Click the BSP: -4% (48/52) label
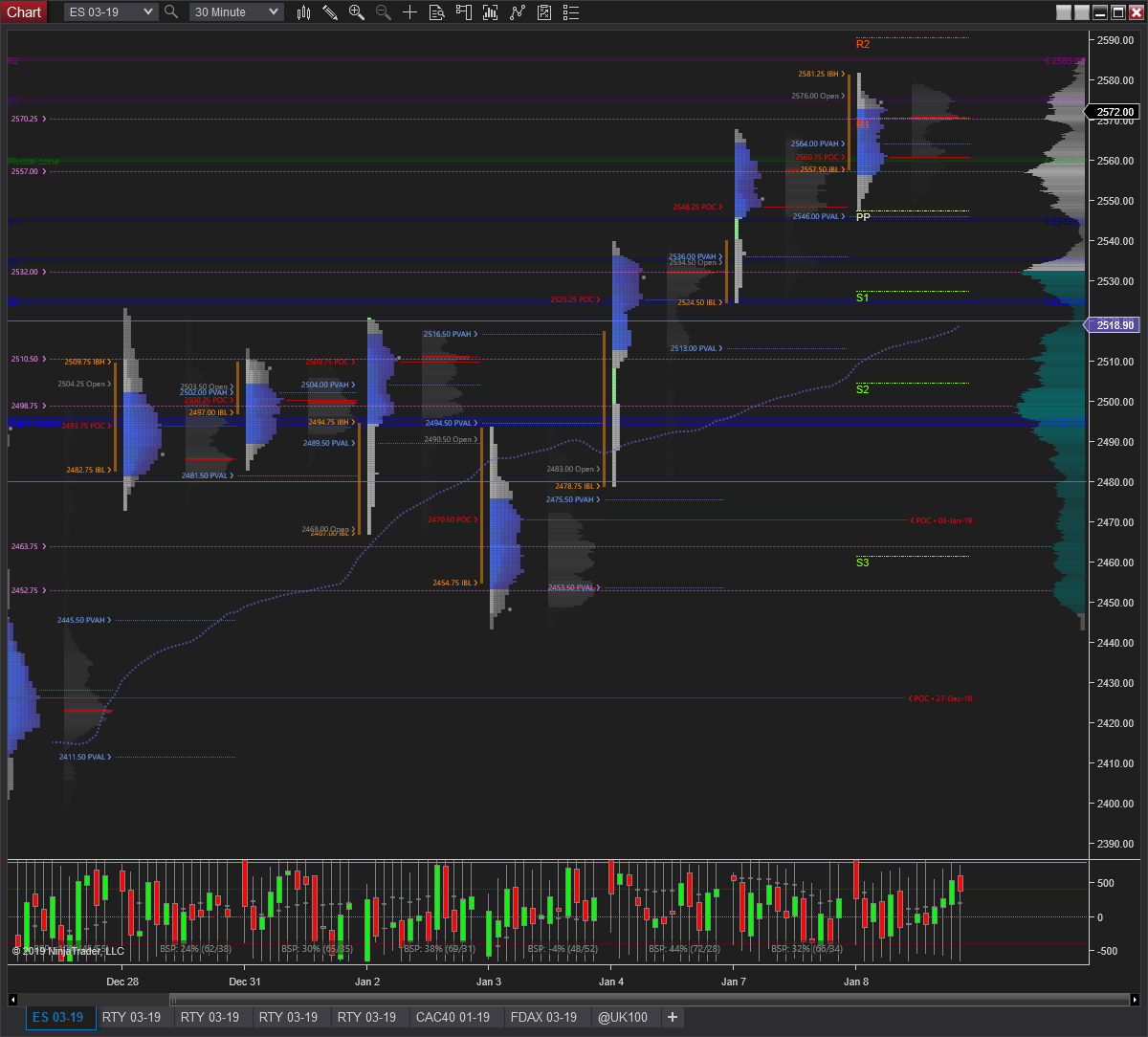 561,948
